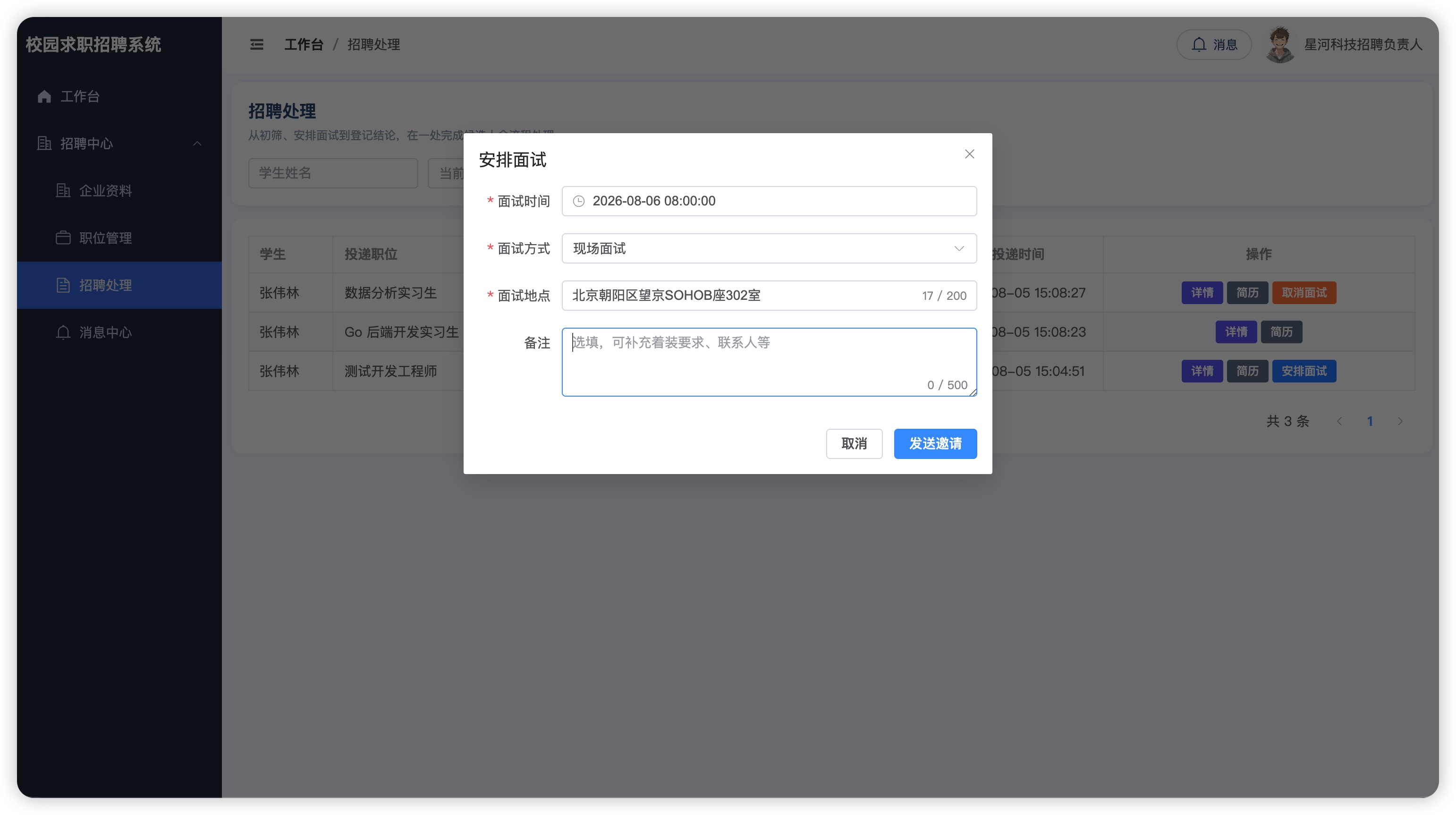The height and width of the screenshot is (815, 1456).
Task: Open the 星河科技招聘负责人 account menu
Action: click(1363, 45)
